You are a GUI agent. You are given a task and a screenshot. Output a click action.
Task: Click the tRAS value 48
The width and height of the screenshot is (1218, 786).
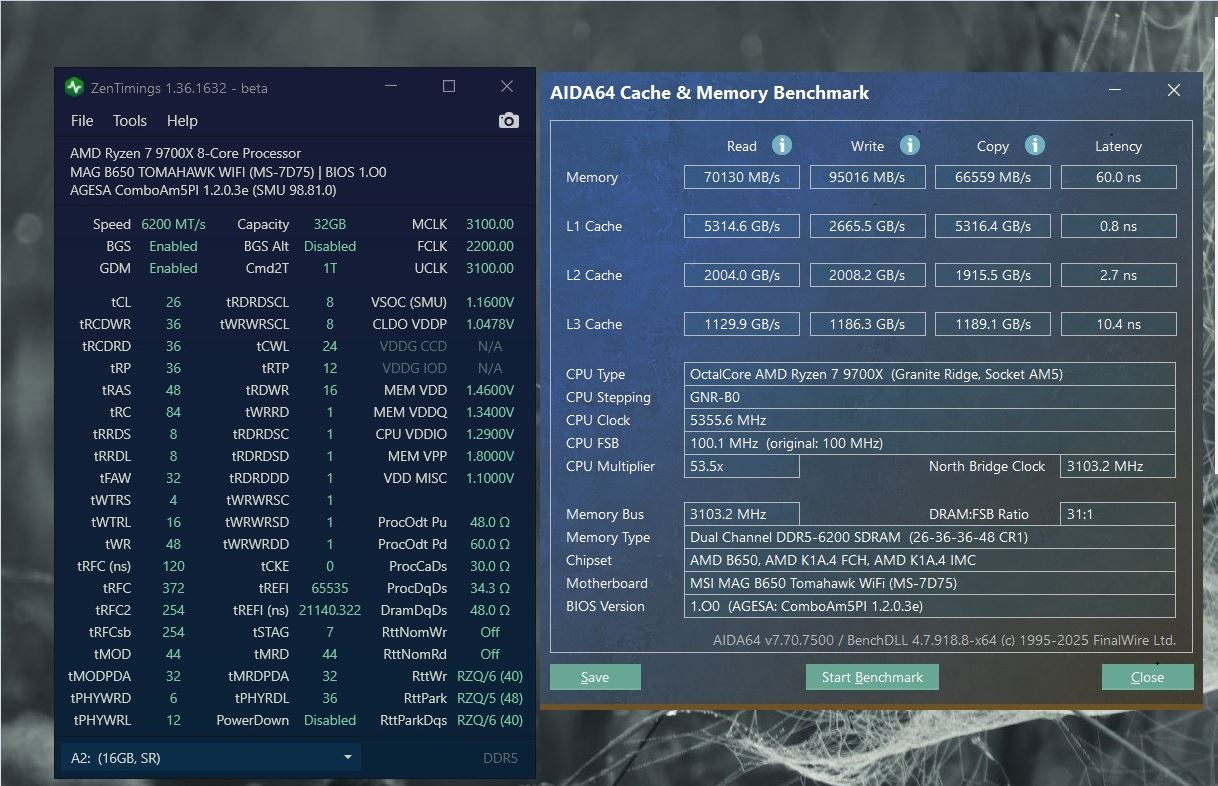coord(173,390)
